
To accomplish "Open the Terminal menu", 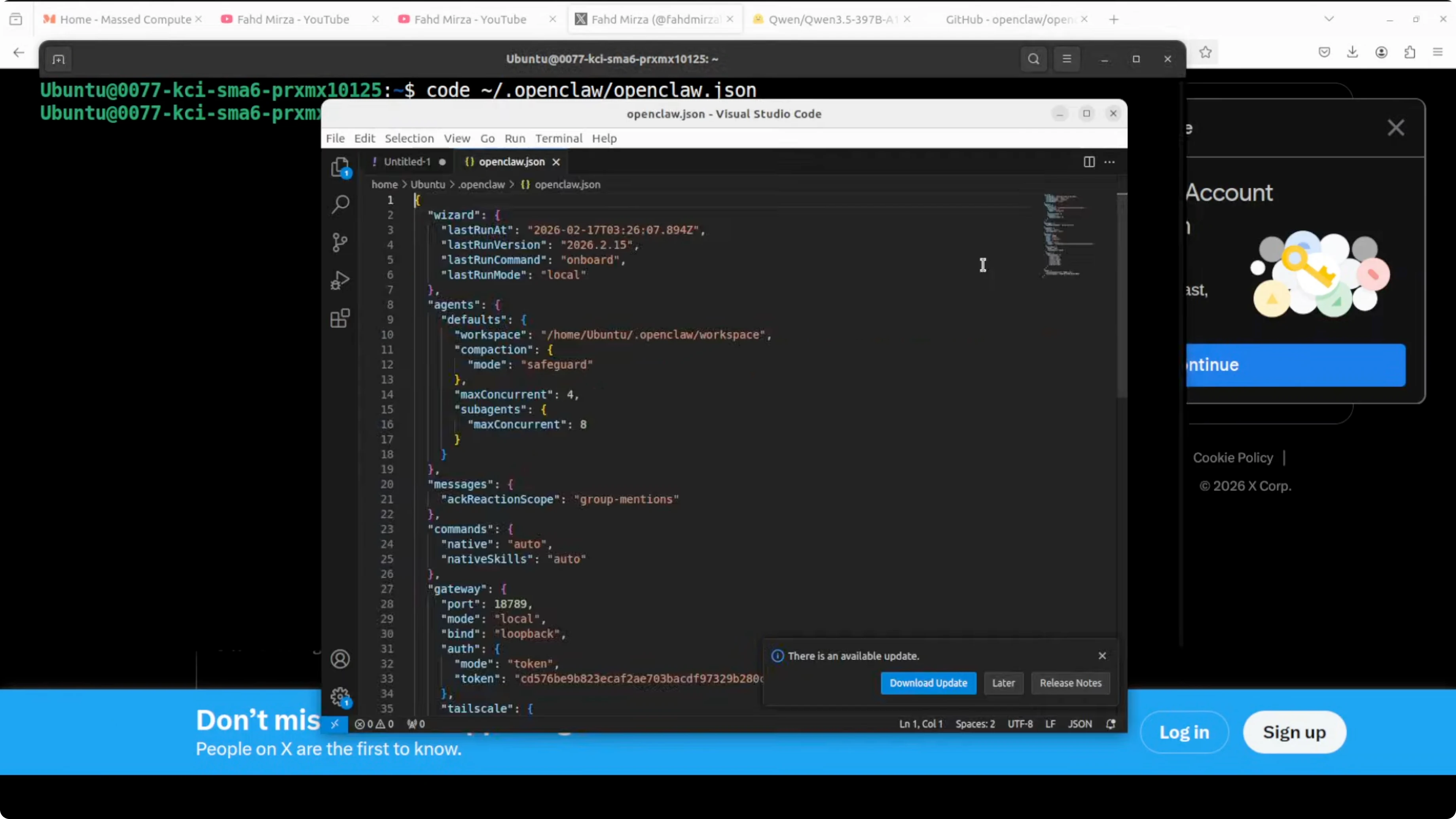I will pos(558,138).
